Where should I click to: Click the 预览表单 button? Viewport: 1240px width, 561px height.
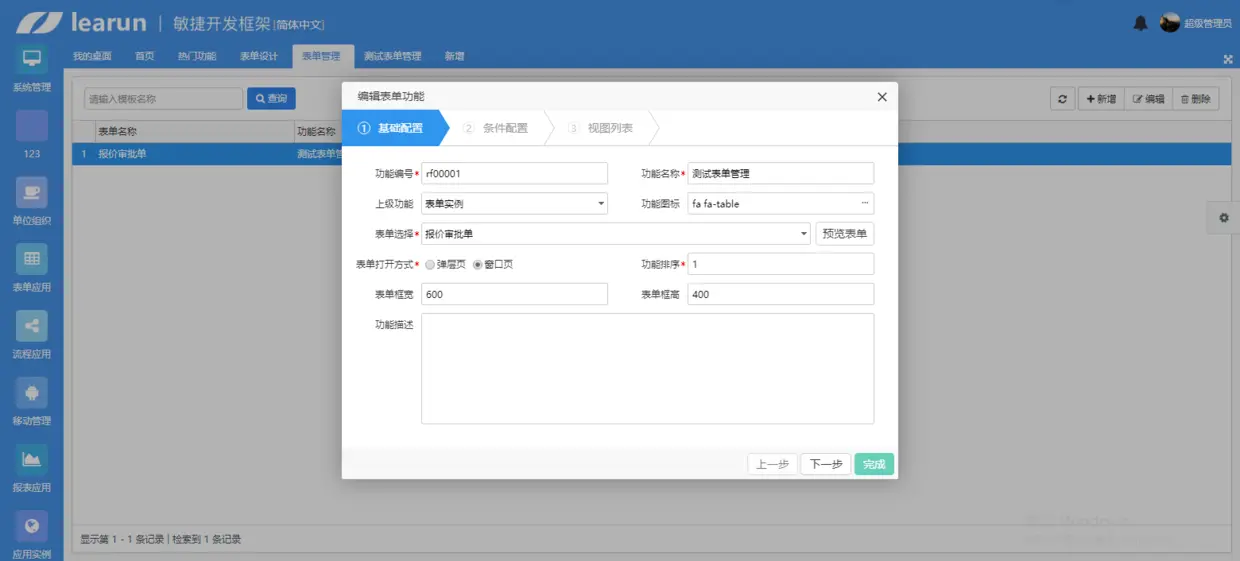[x=845, y=234]
